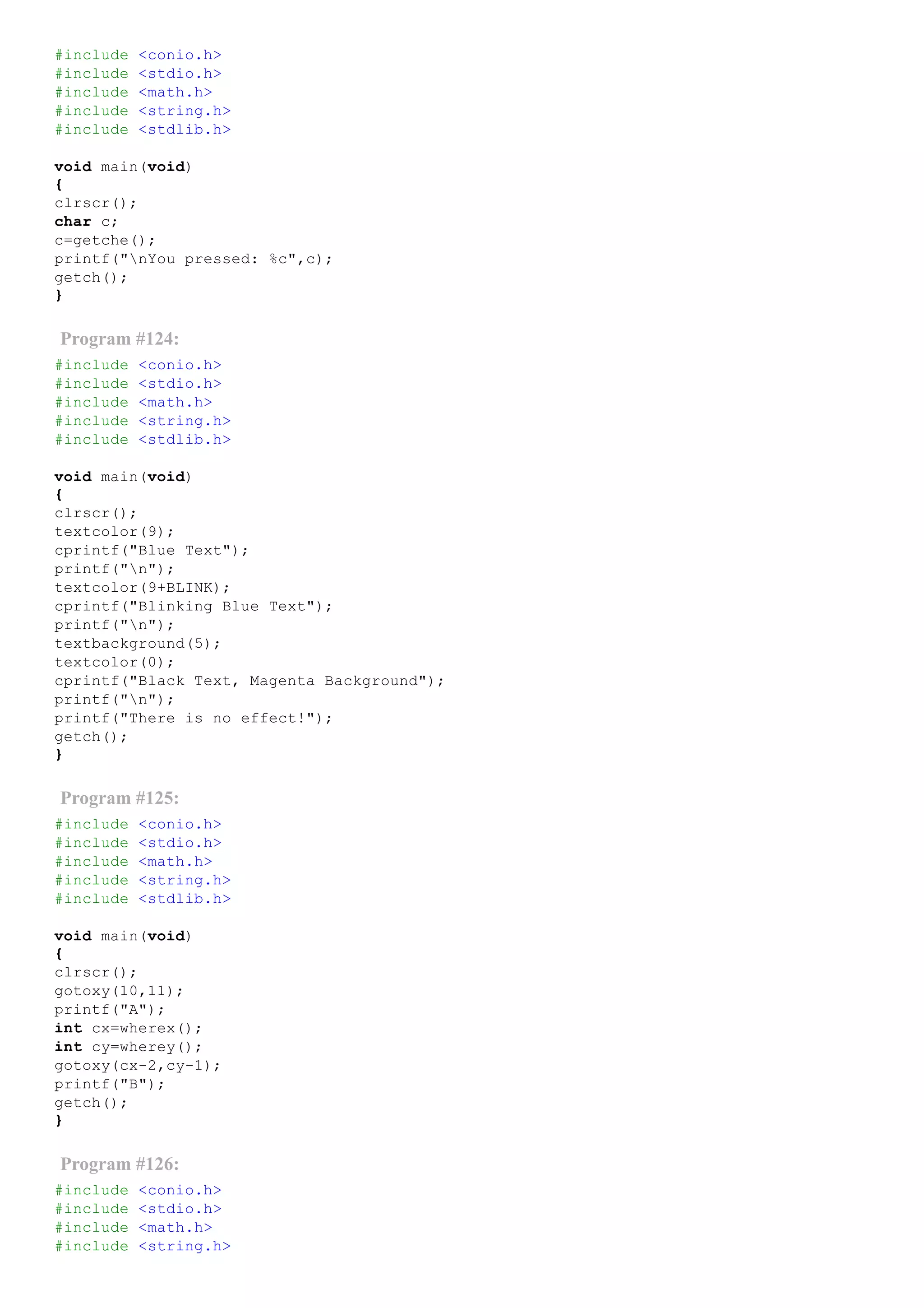This screenshot has width=924, height=1308.
Task: Select the line cprintf("Blue Text");
Action: [152, 550]
